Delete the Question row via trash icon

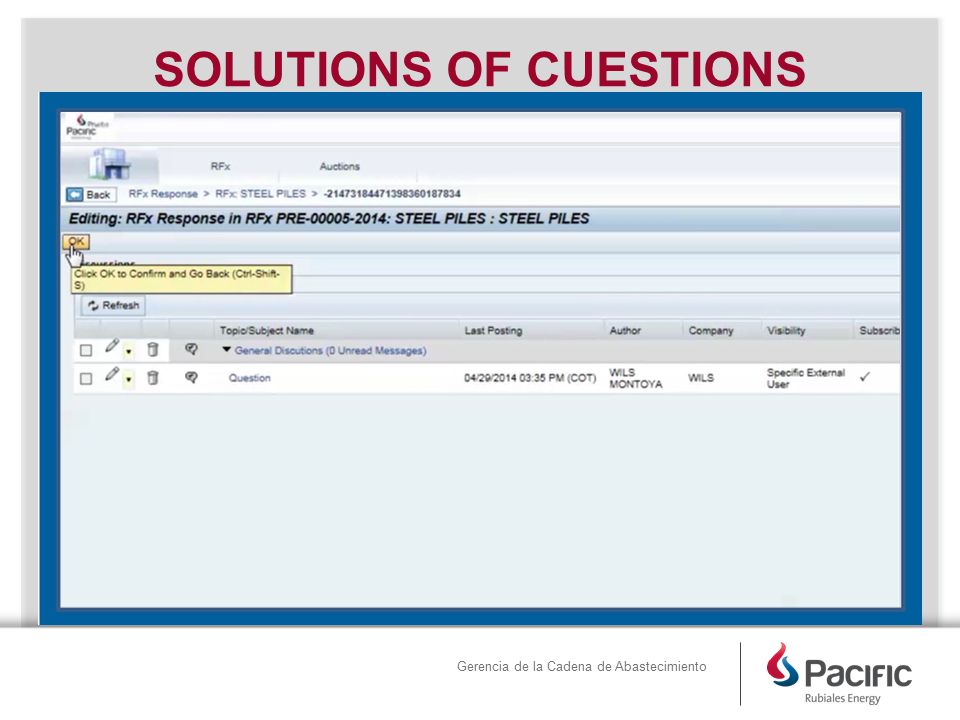(x=152, y=378)
